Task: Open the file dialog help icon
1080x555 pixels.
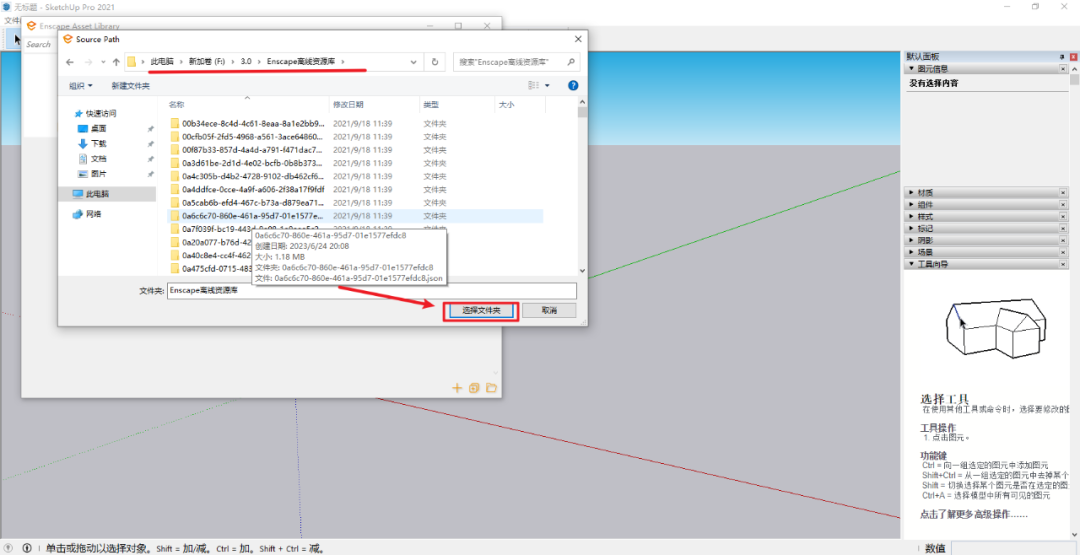Action: click(x=573, y=86)
